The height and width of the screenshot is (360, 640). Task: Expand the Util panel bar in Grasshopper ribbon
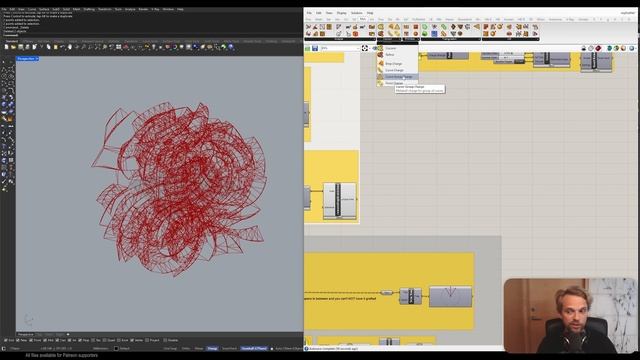click(x=510, y=39)
